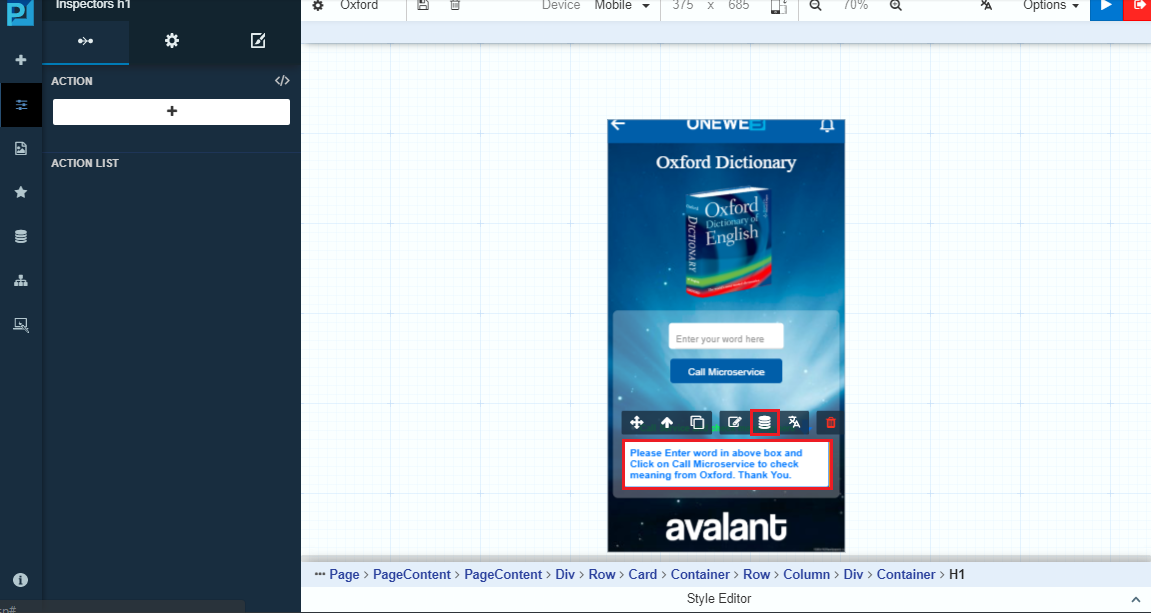This screenshot has height=613, width=1151.
Task: Open data binding icon in element toolbar
Action: pyautogui.click(x=764, y=422)
